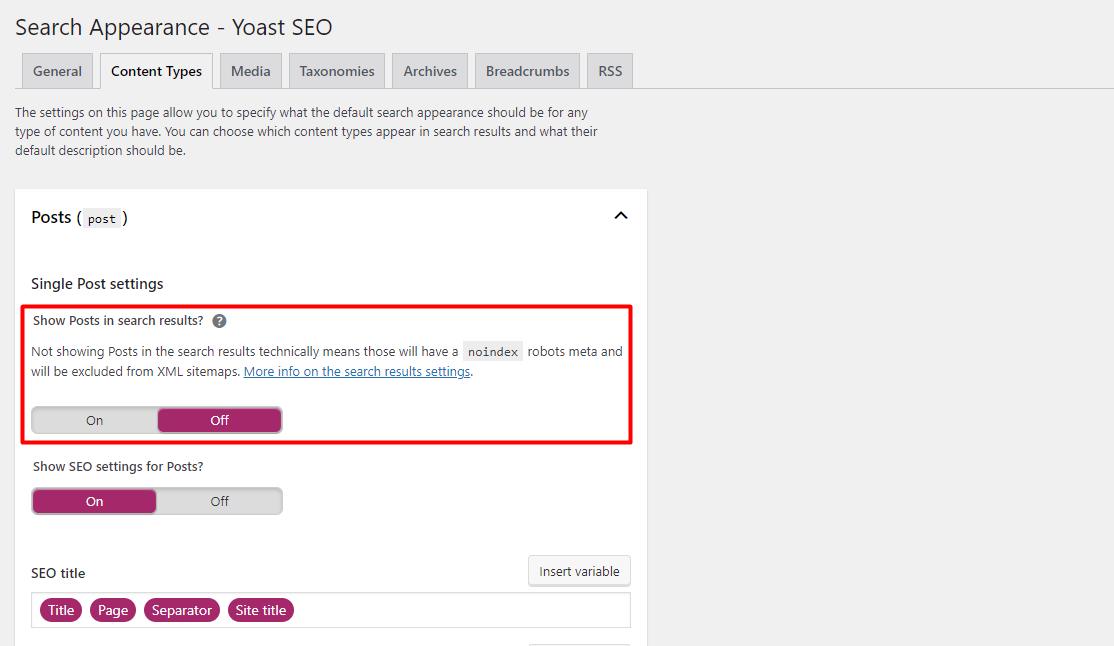
Task: Select the Title variable pill in SEO title
Action: pyautogui.click(x=60, y=609)
